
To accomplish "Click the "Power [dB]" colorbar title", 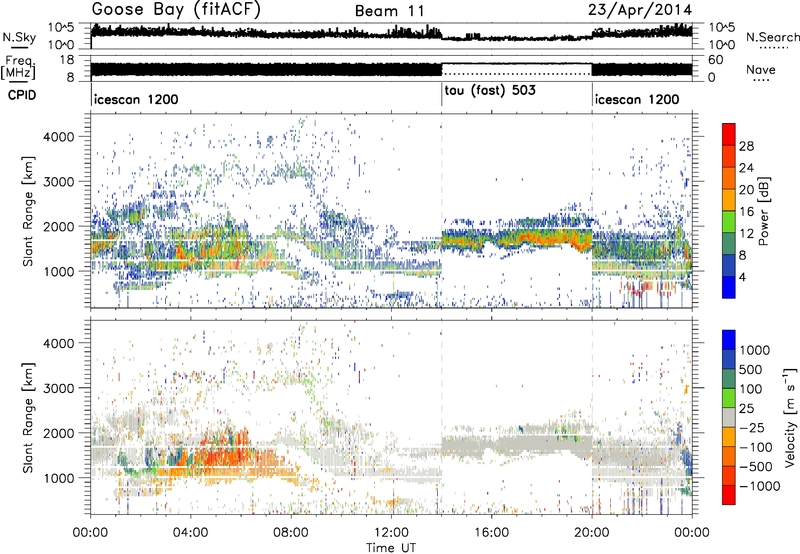I will 763,211.
